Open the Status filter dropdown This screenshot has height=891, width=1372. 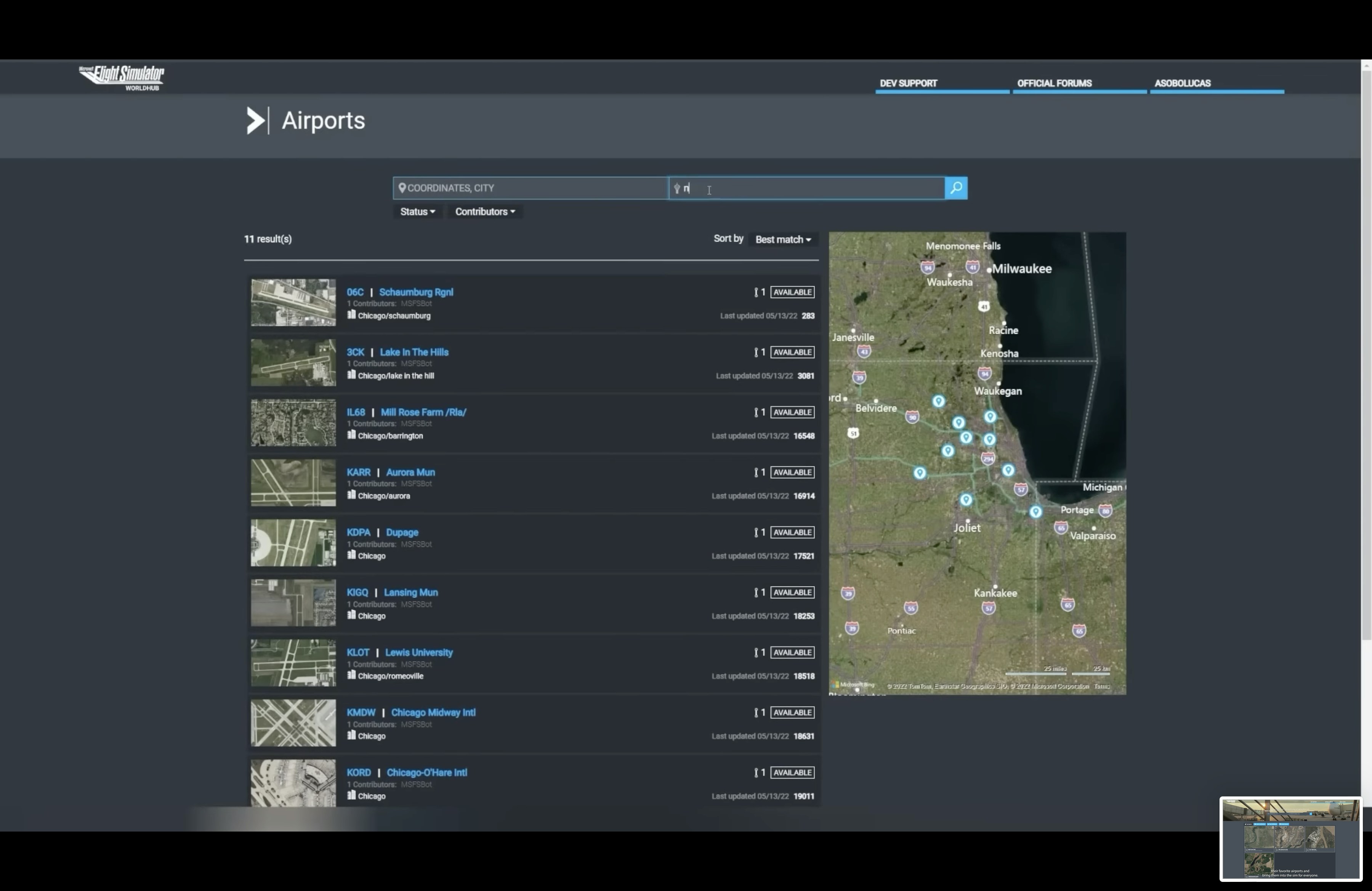(417, 212)
